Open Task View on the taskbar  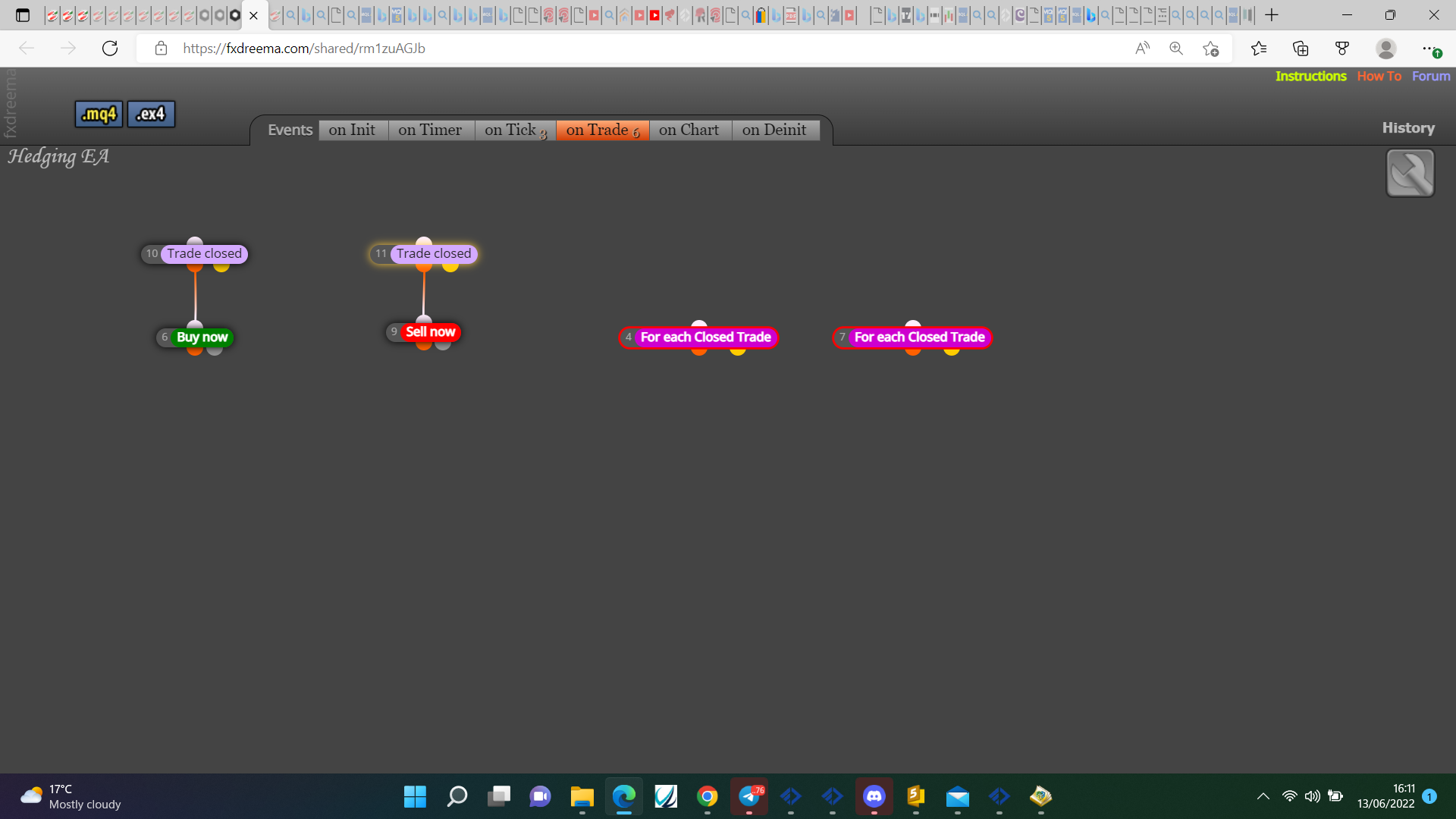point(498,796)
